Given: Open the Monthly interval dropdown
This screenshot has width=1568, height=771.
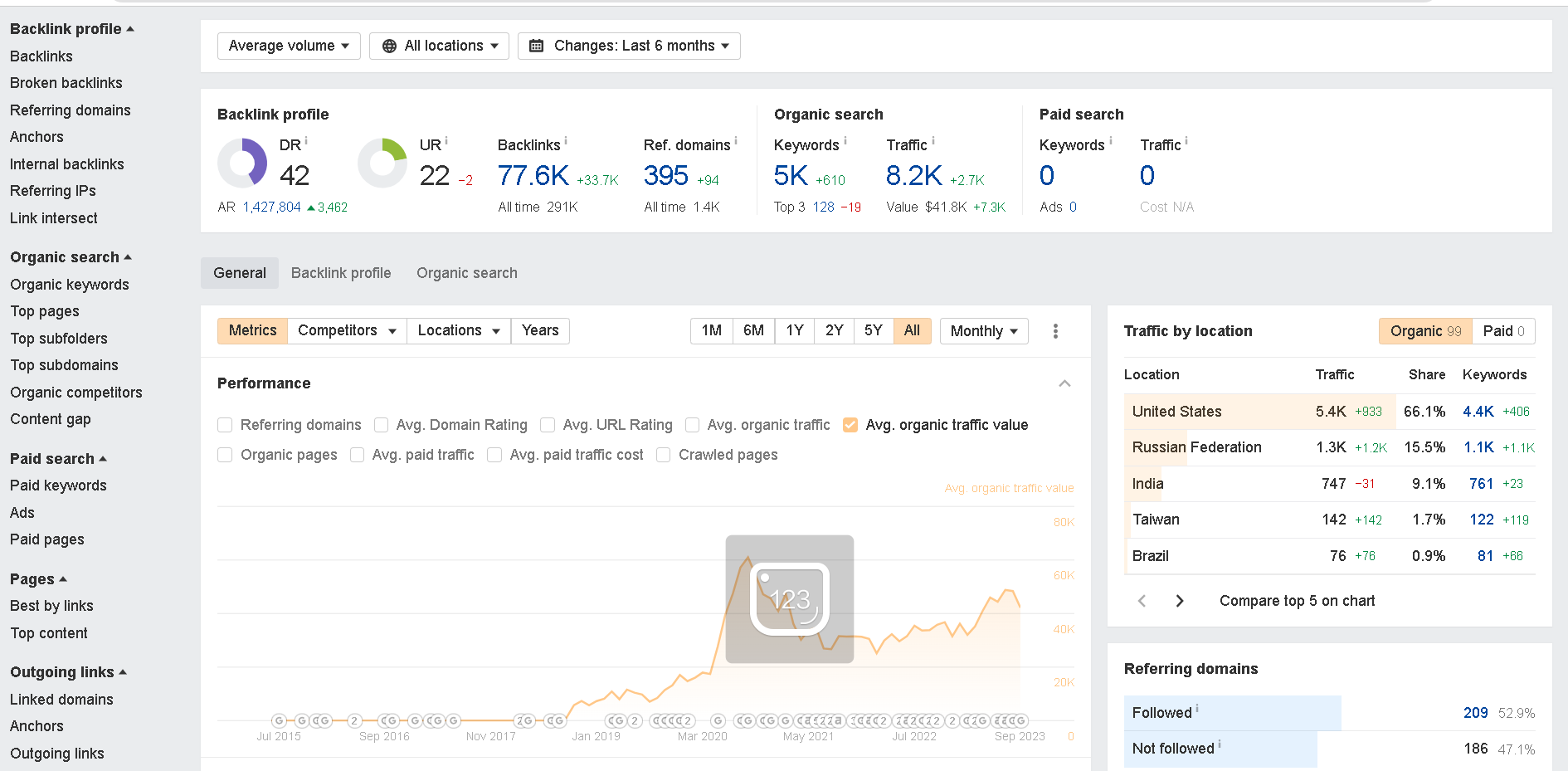Looking at the screenshot, I should 984,331.
